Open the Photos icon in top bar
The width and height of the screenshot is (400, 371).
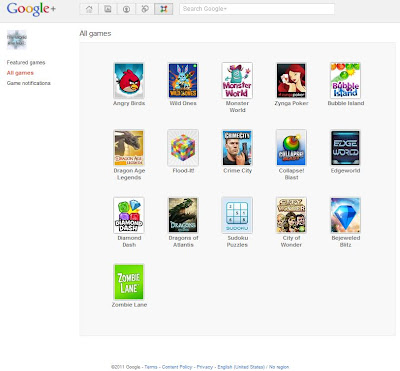click(x=108, y=9)
